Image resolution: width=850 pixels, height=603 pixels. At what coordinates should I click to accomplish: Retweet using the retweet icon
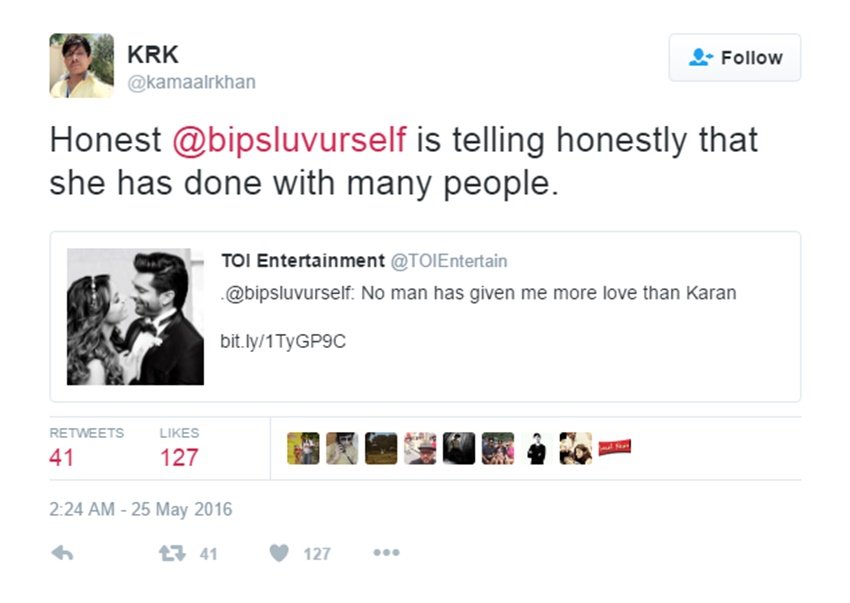pyautogui.click(x=172, y=553)
